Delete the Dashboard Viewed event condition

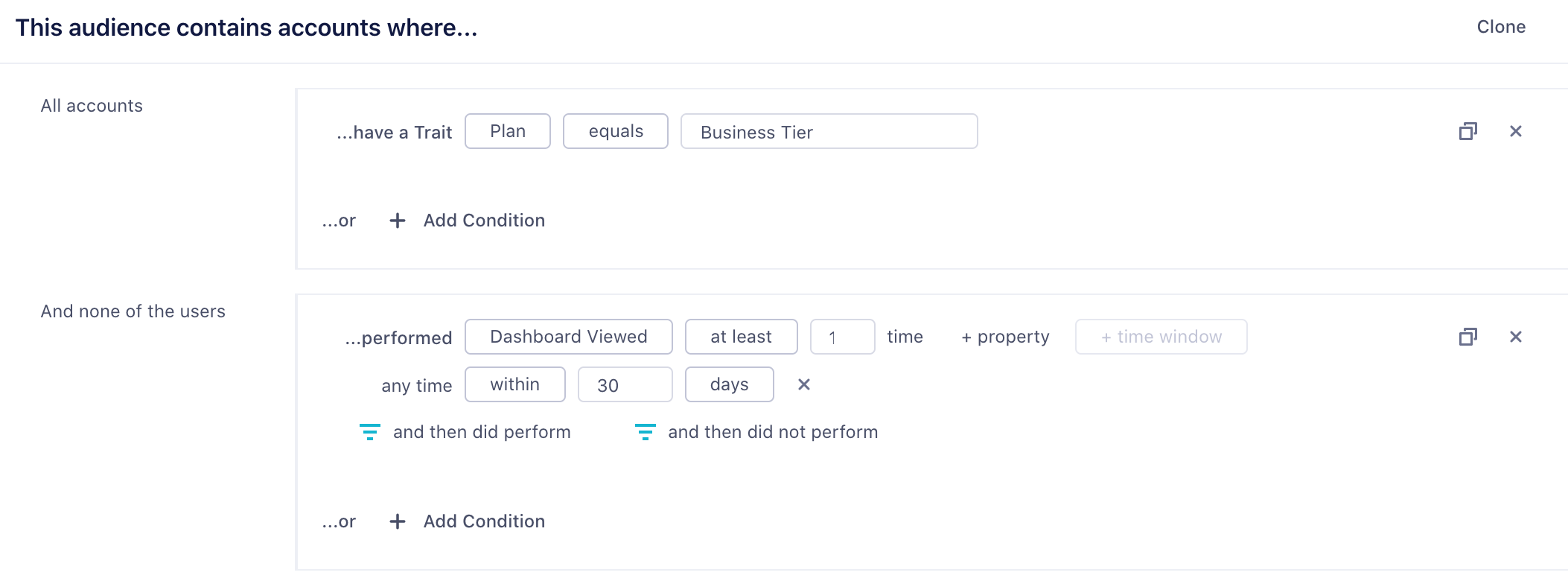tap(1515, 337)
